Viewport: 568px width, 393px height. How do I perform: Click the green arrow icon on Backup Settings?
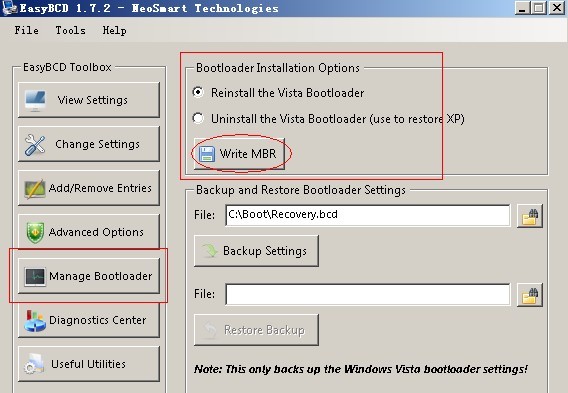tap(210, 251)
